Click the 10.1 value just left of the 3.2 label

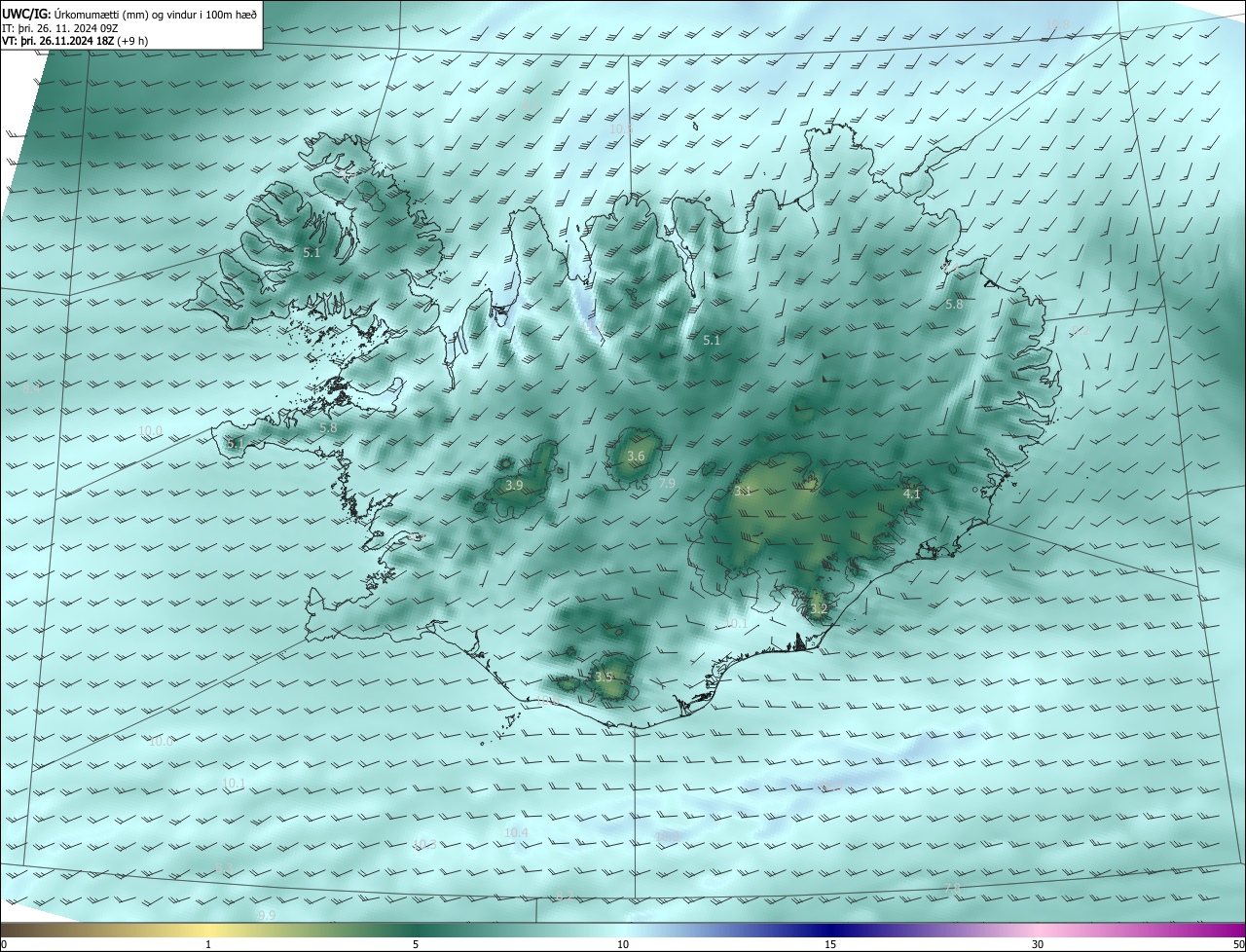point(736,624)
